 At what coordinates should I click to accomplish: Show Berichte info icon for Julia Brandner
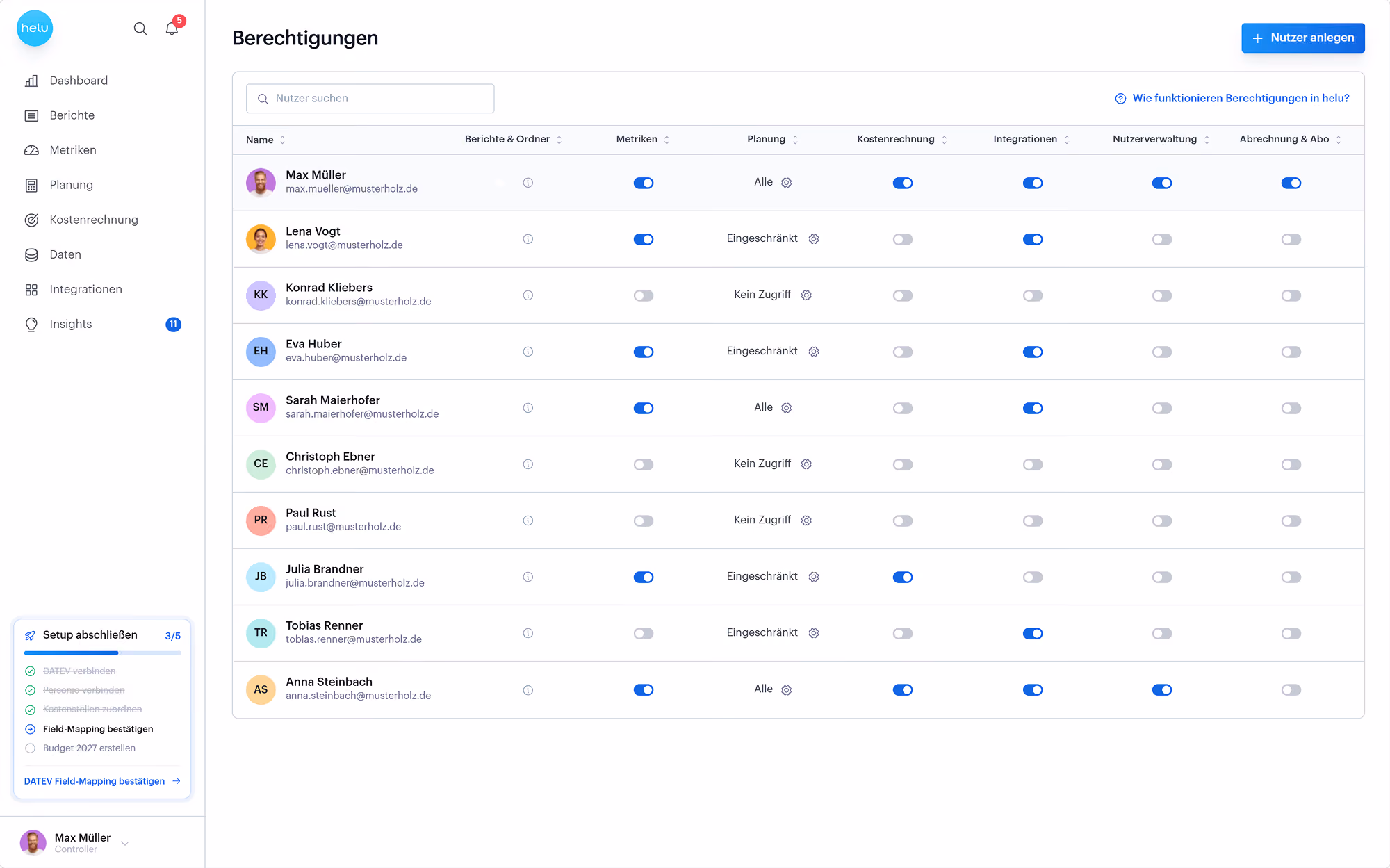tap(528, 577)
